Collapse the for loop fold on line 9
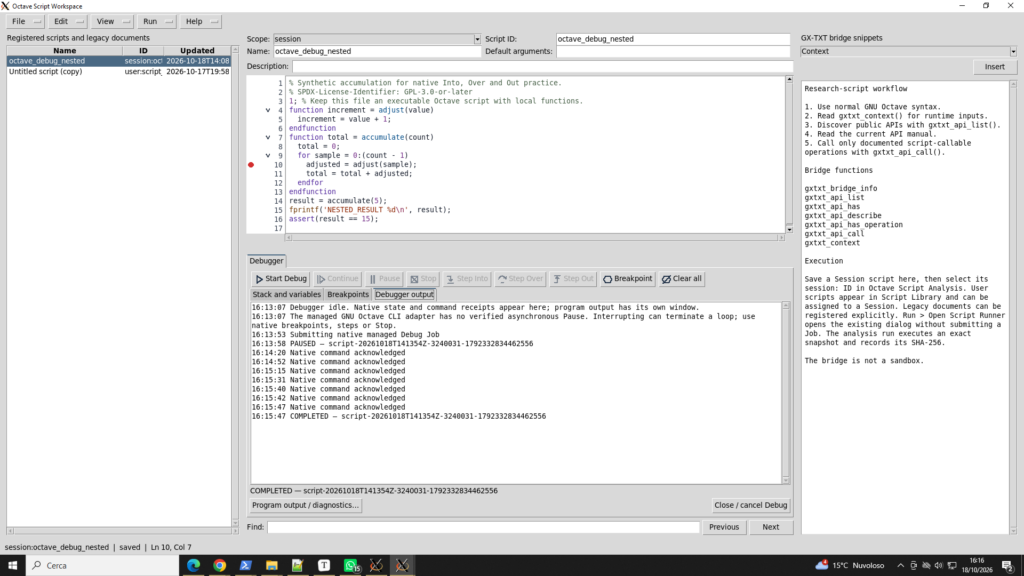This screenshot has width=1024, height=576. (268, 155)
